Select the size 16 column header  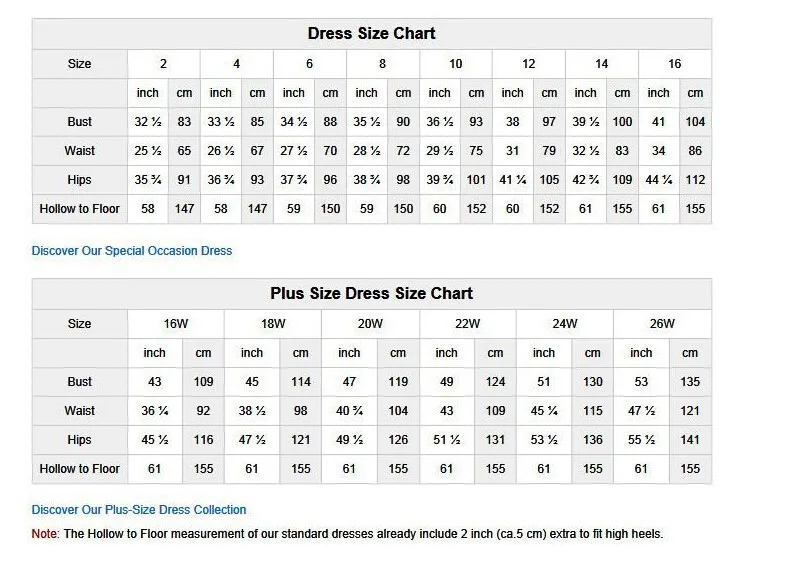click(674, 64)
